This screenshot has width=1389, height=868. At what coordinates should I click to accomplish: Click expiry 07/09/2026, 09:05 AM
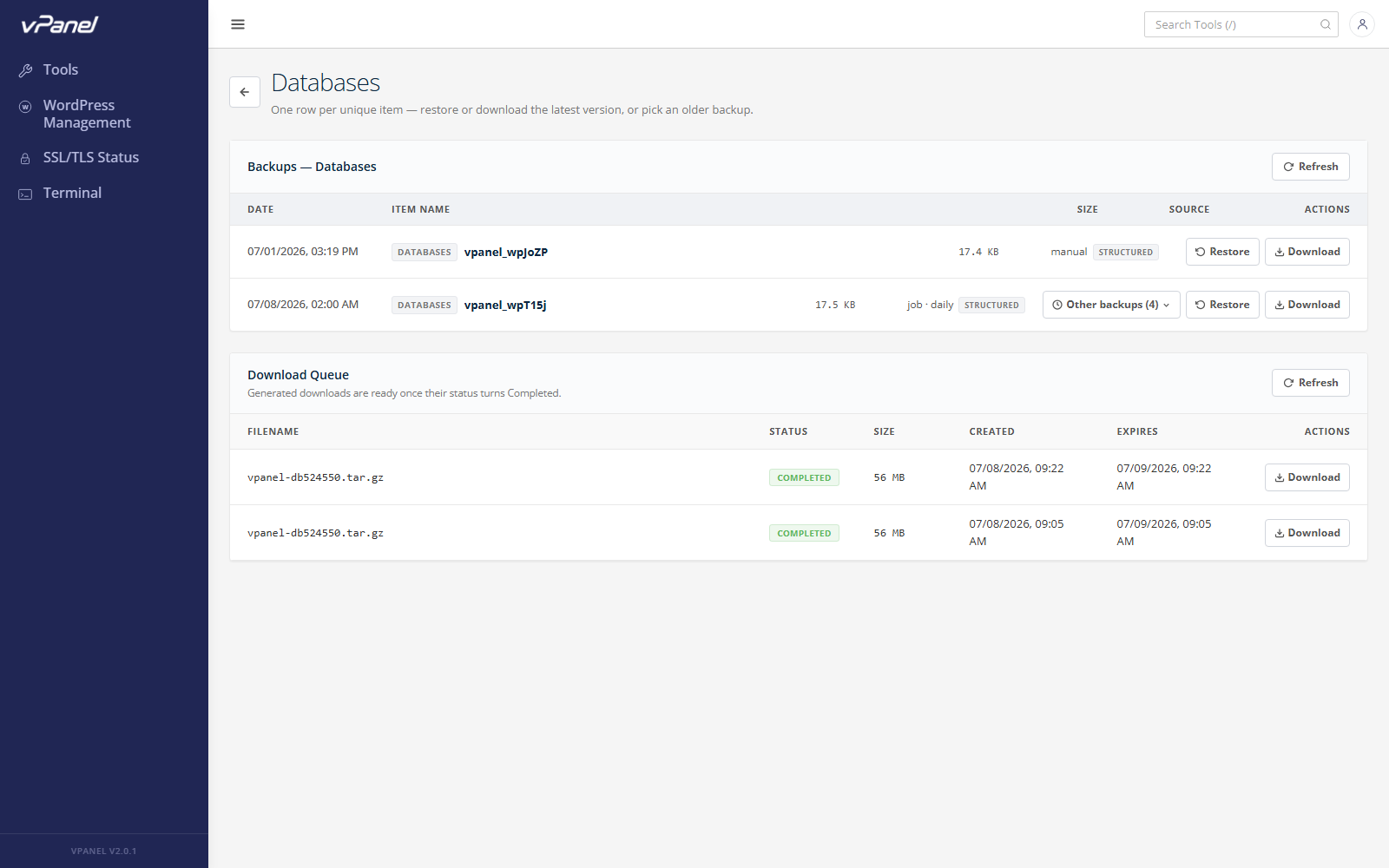(x=1164, y=532)
